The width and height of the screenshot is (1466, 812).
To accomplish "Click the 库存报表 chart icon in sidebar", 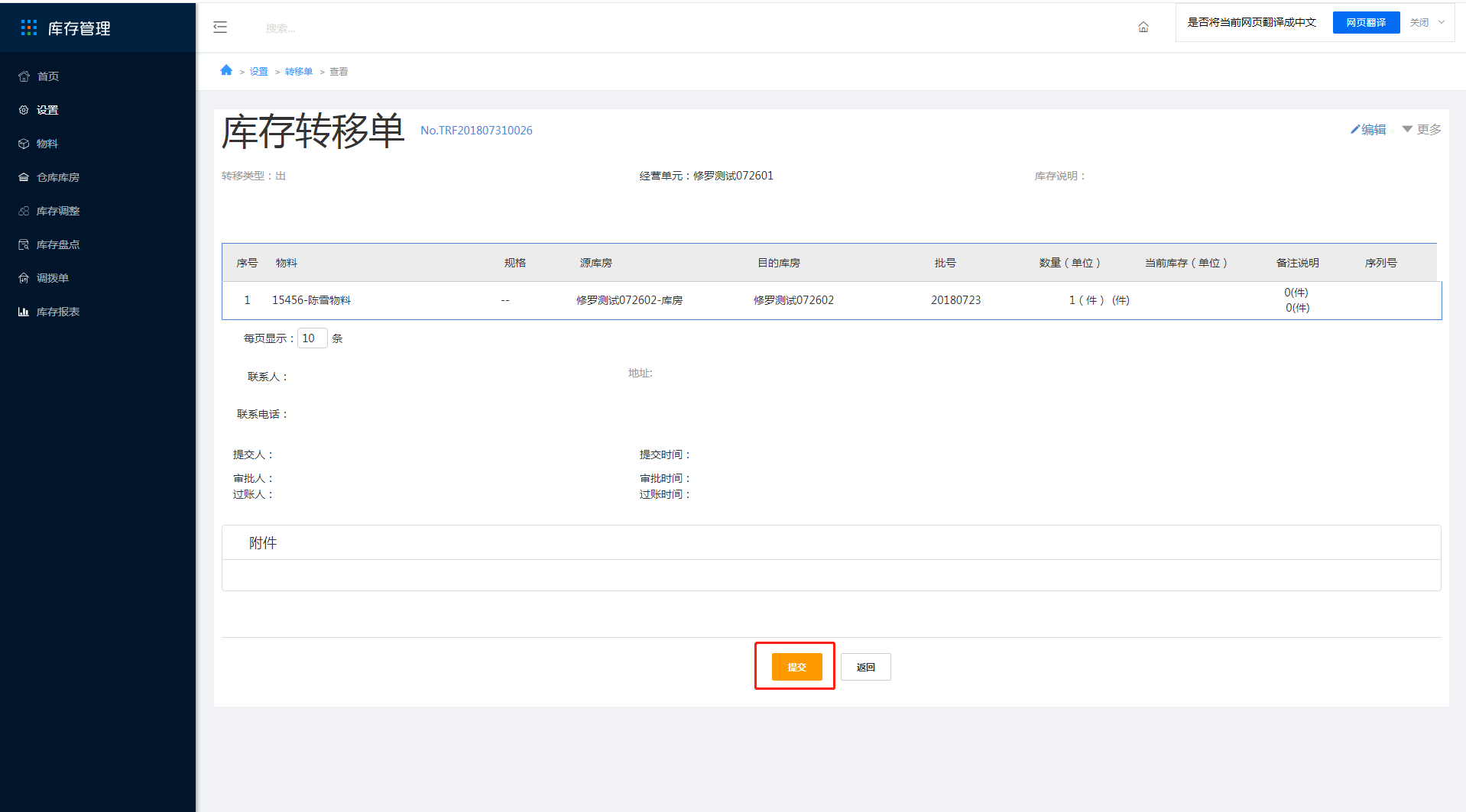I will 24,312.
